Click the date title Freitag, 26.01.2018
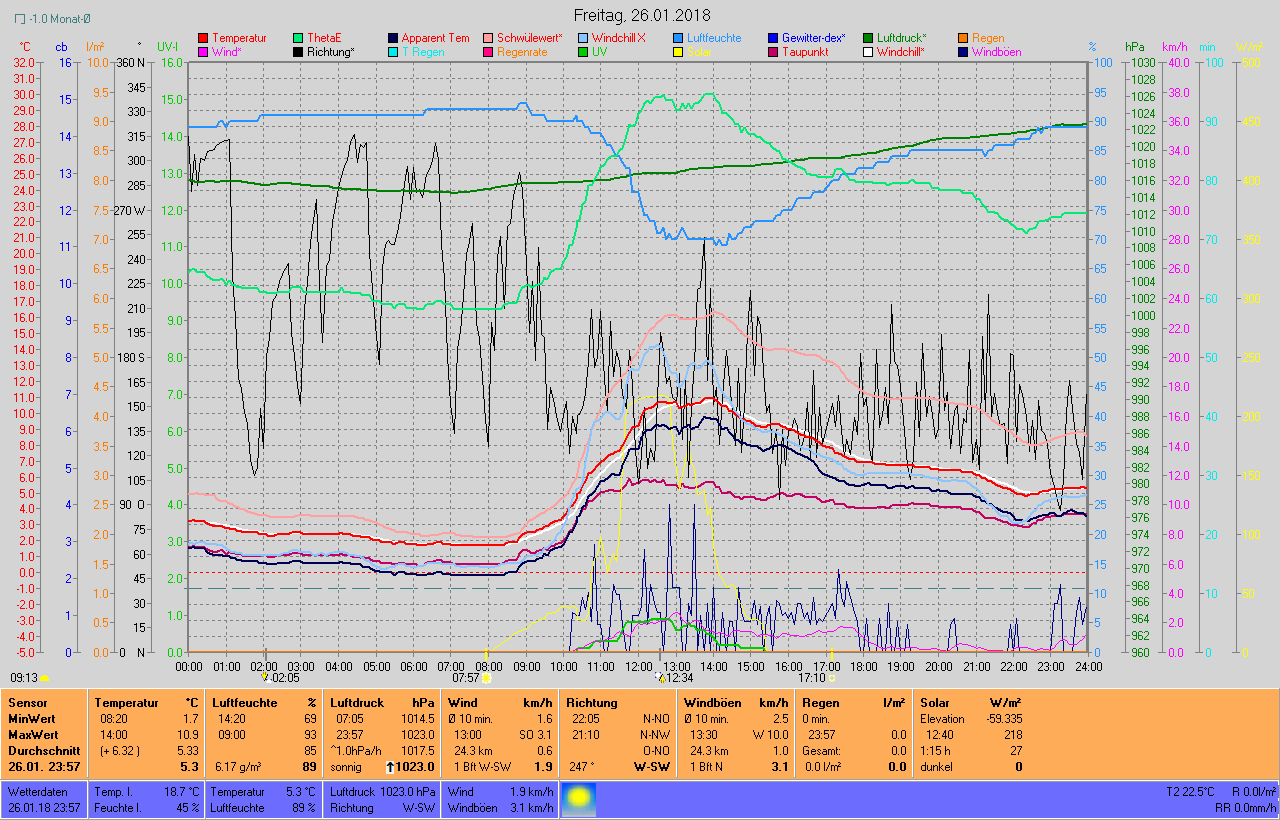Image resolution: width=1280 pixels, height=820 pixels. coord(641,15)
